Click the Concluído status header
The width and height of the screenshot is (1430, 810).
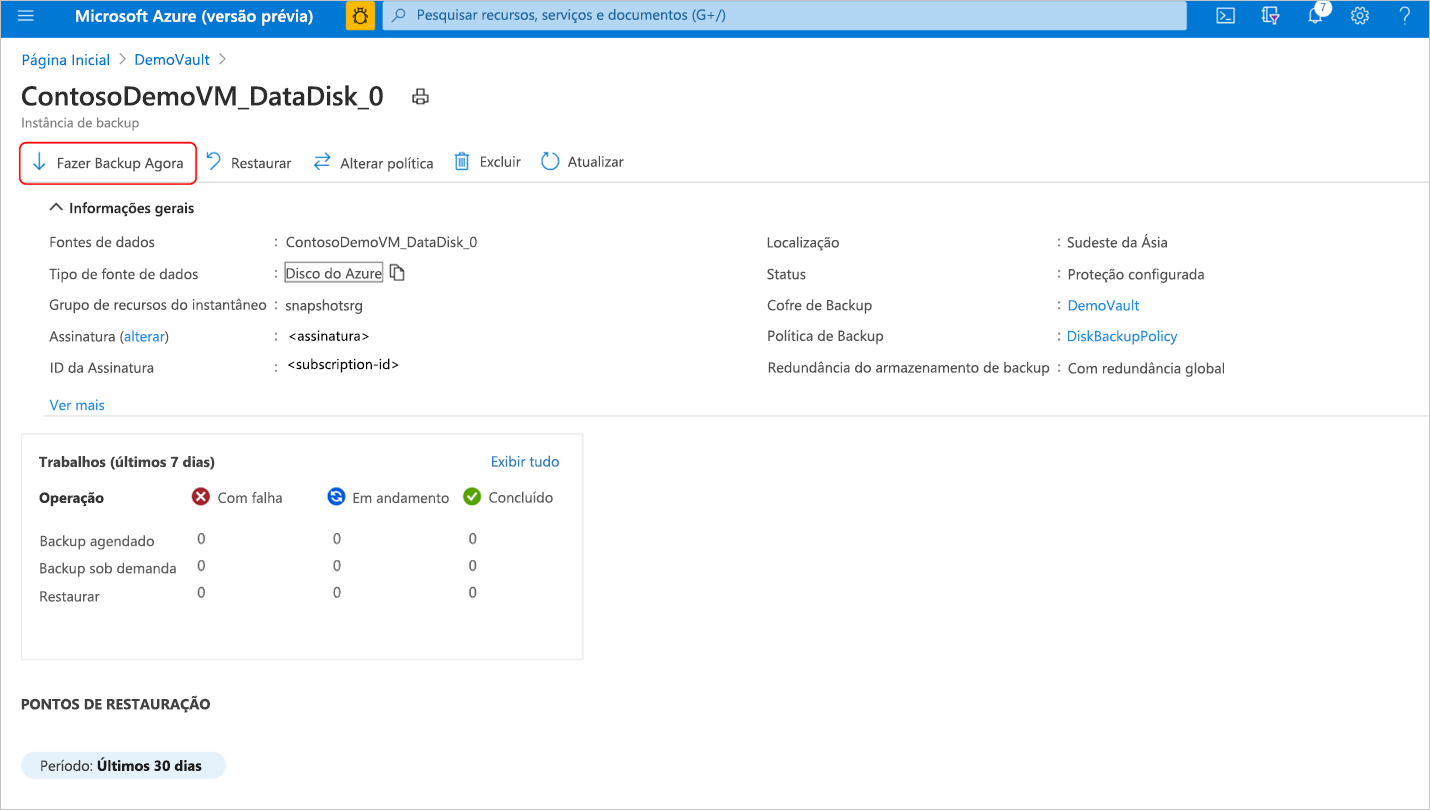pos(509,497)
